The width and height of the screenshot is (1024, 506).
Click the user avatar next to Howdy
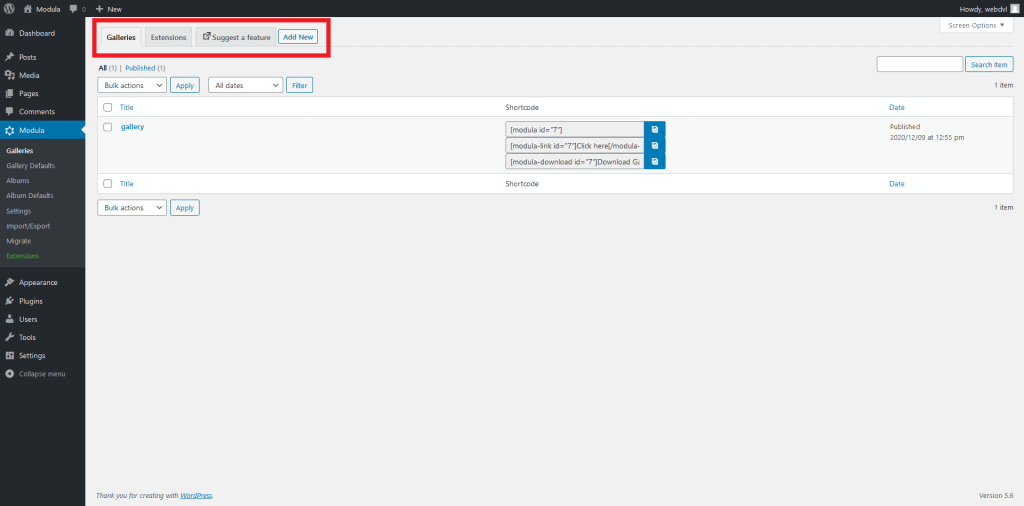1014,9
